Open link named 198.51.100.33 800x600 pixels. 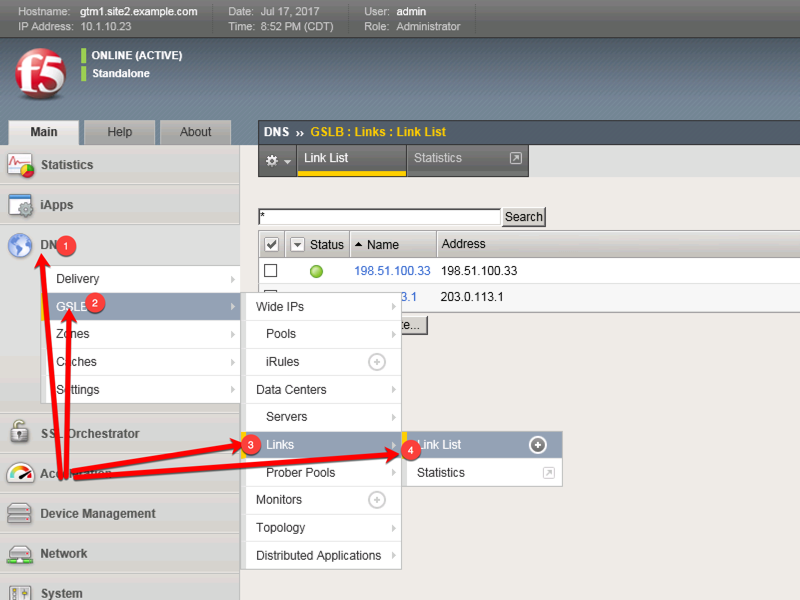click(392, 271)
